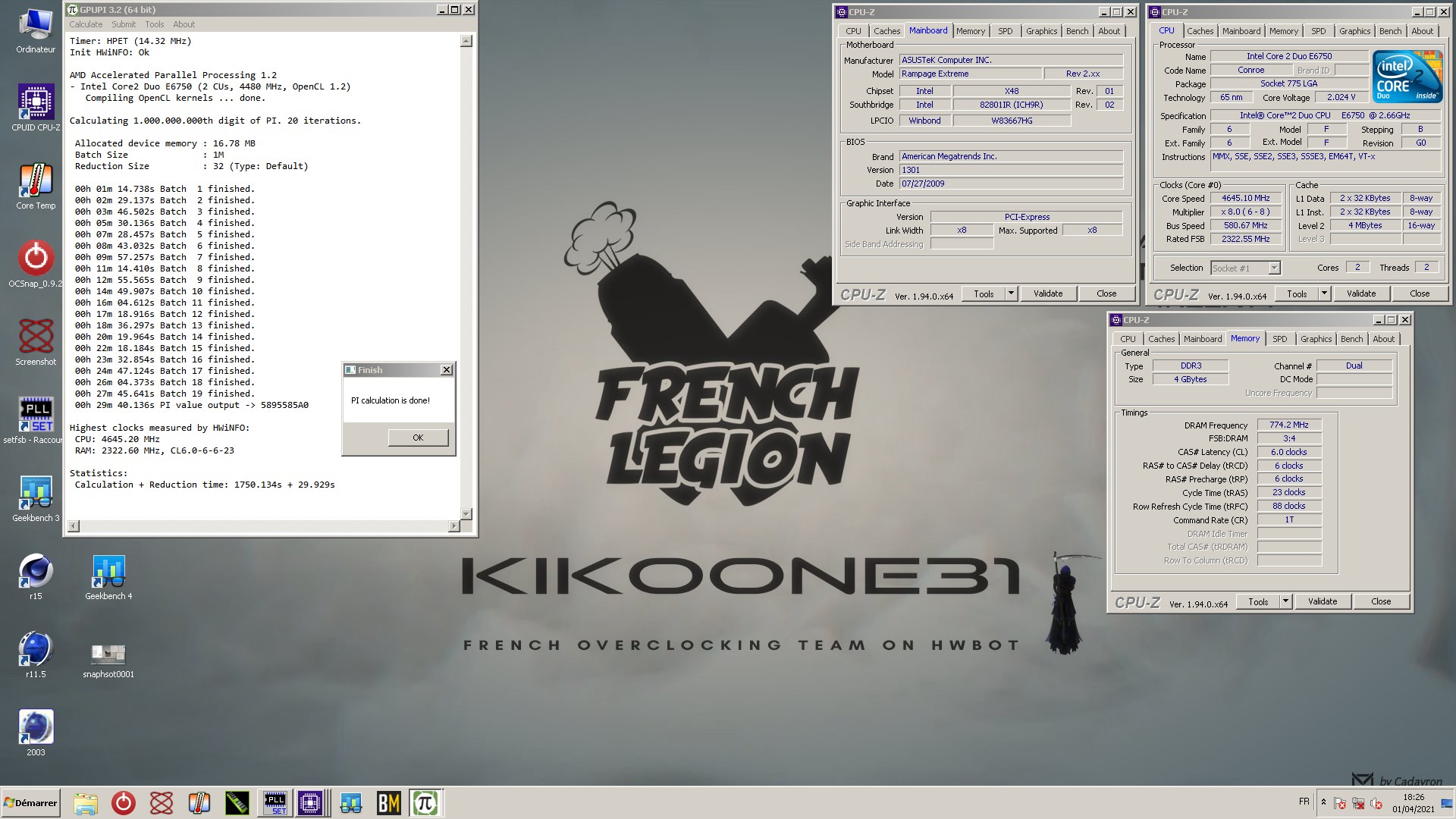Select the r15 Cinebench desktop shortcut
1456x819 pixels.
pyautogui.click(x=36, y=577)
